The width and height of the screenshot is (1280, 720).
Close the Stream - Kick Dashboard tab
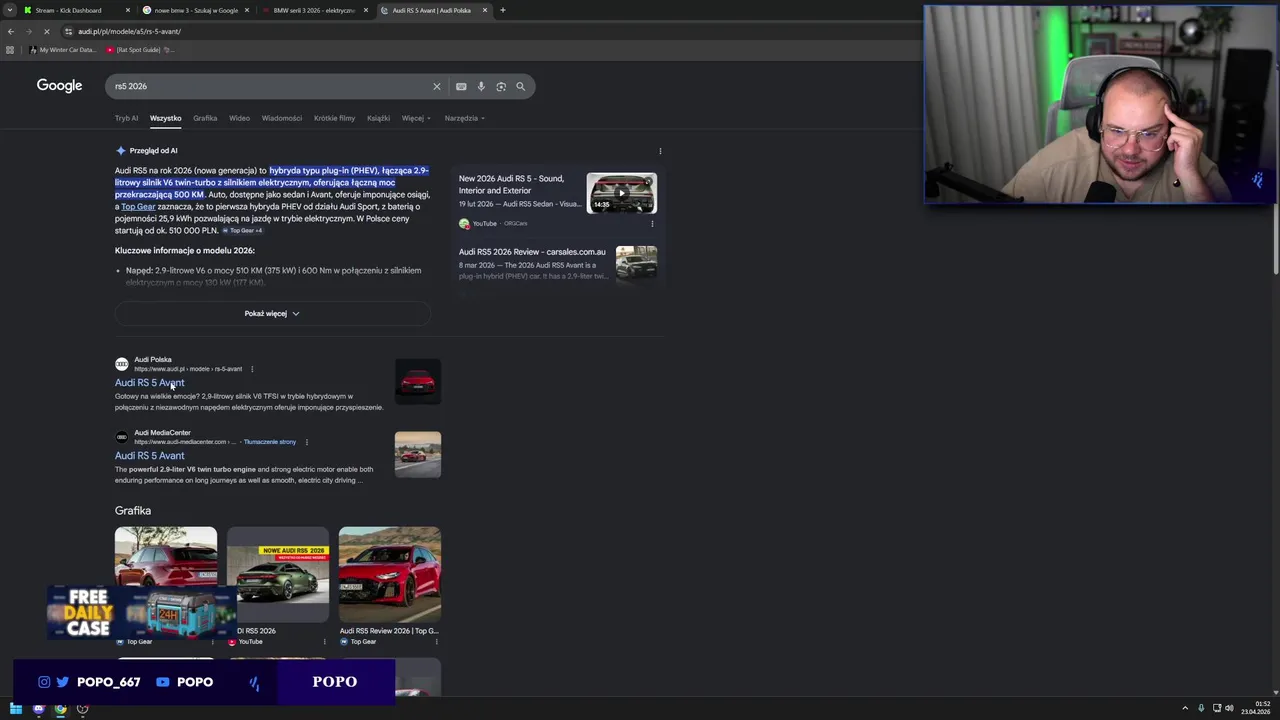click(x=128, y=10)
